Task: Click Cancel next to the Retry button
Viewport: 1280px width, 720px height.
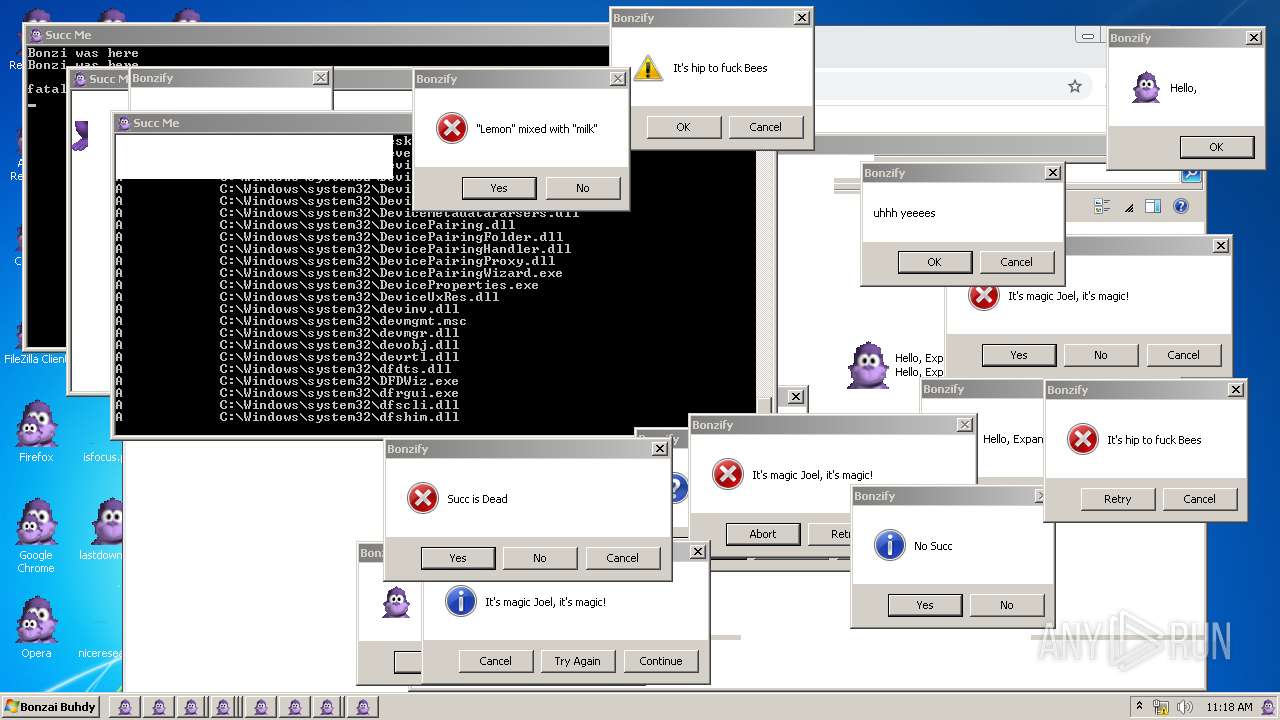Action: pyautogui.click(x=1200, y=499)
